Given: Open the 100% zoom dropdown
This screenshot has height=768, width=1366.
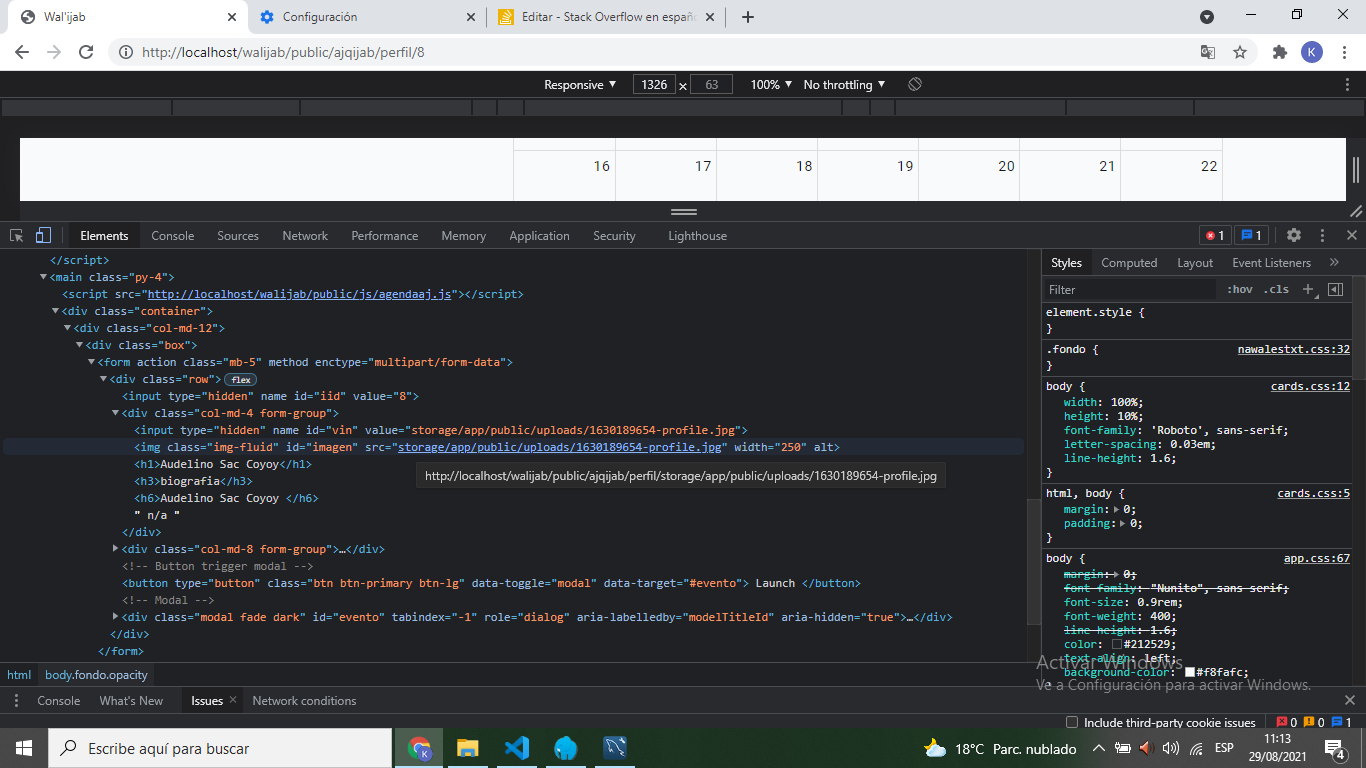Looking at the screenshot, I should pos(771,85).
